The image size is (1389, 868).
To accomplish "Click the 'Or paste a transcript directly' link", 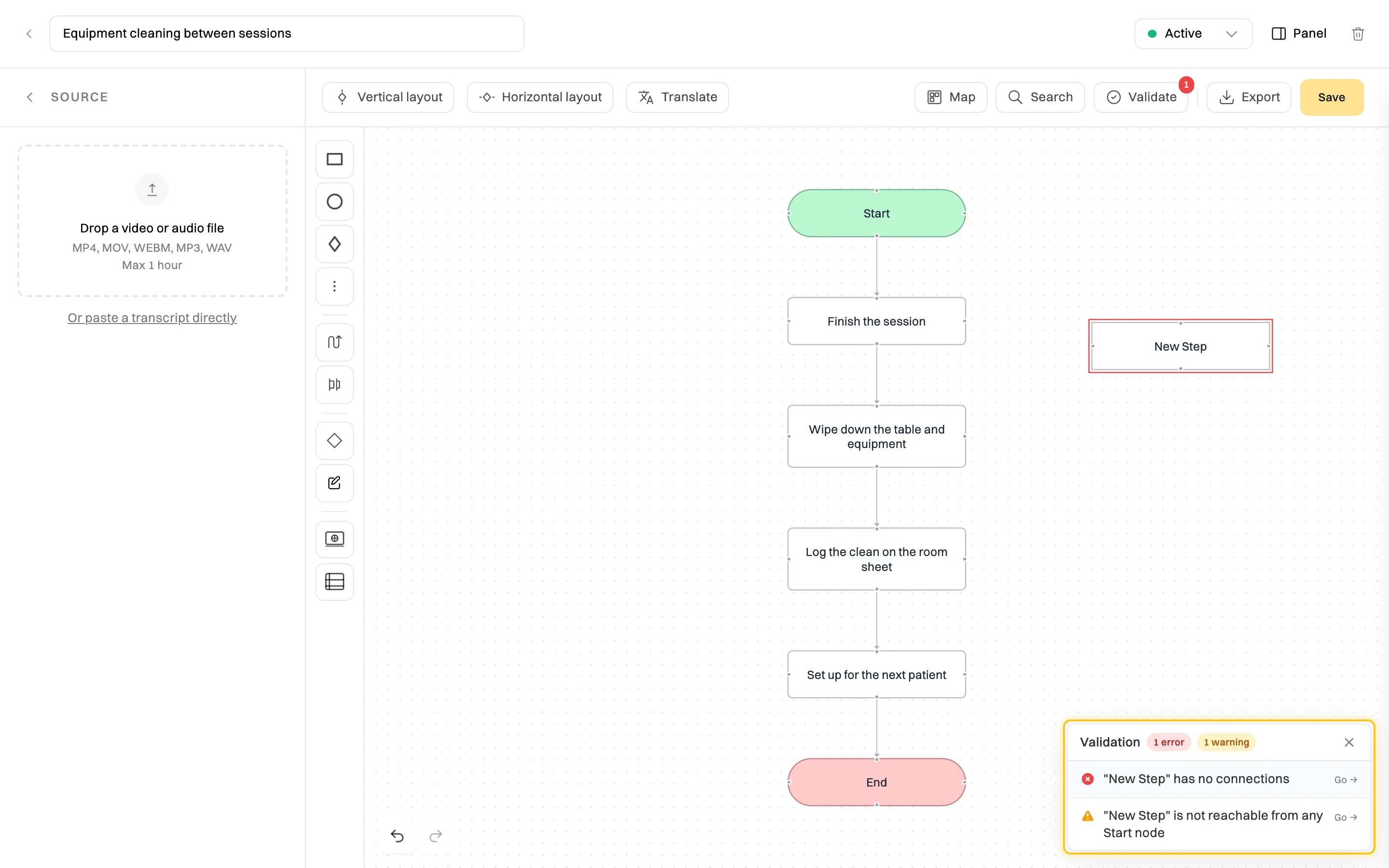I will (152, 317).
